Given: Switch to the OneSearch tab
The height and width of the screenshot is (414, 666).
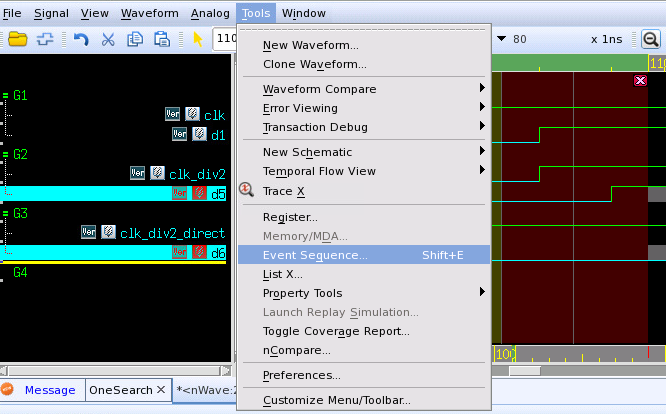Looking at the screenshot, I should 121,390.
